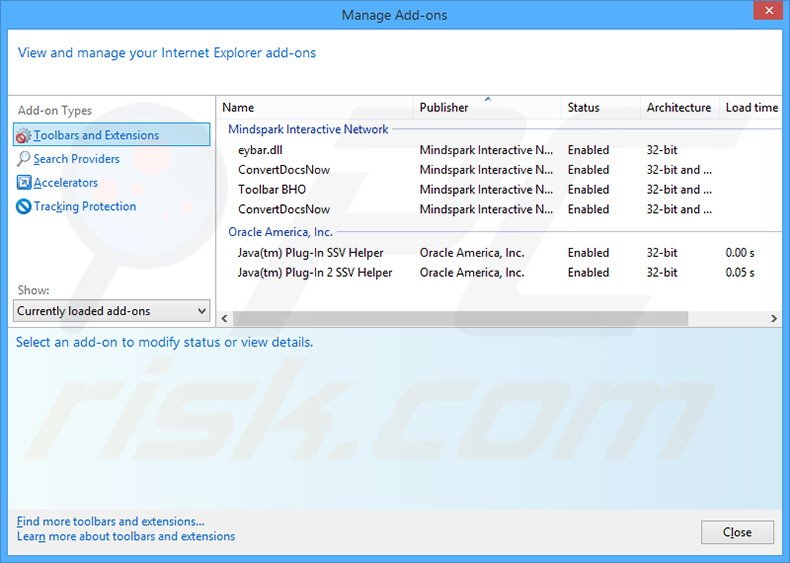Select the eybar.dll add-on row
Image resolution: width=790 pixels, height=563 pixels.
[499, 150]
